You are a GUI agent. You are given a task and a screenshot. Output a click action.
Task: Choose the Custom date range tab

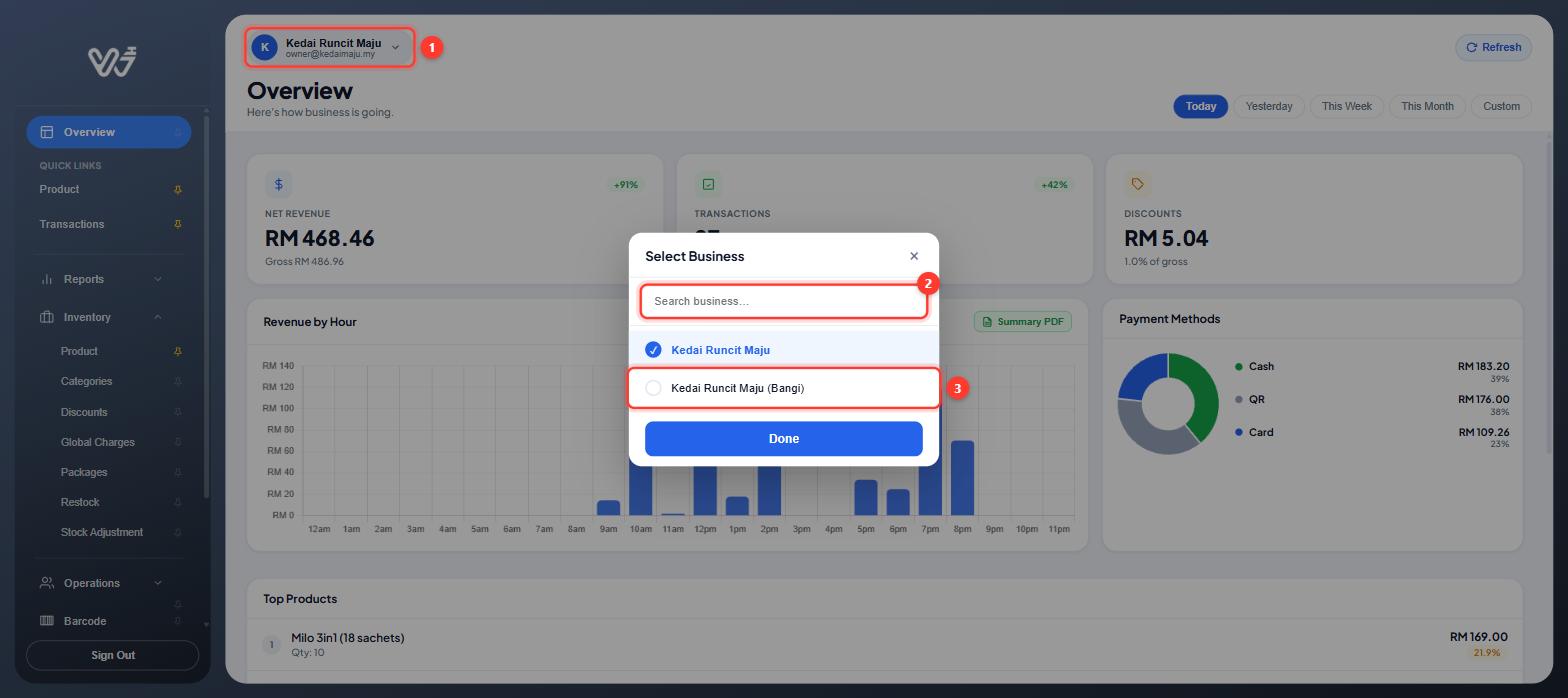(x=1501, y=106)
